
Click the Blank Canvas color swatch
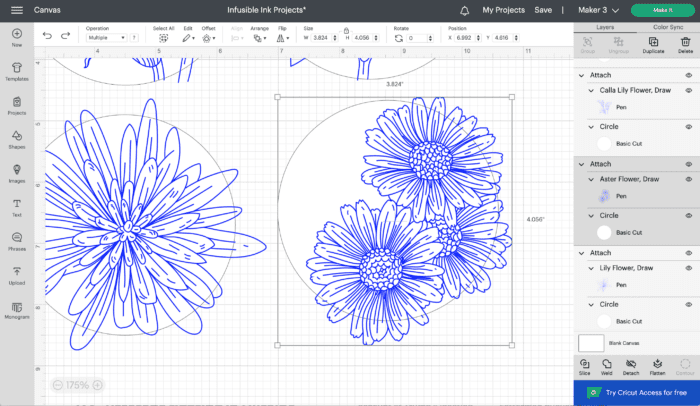point(591,343)
